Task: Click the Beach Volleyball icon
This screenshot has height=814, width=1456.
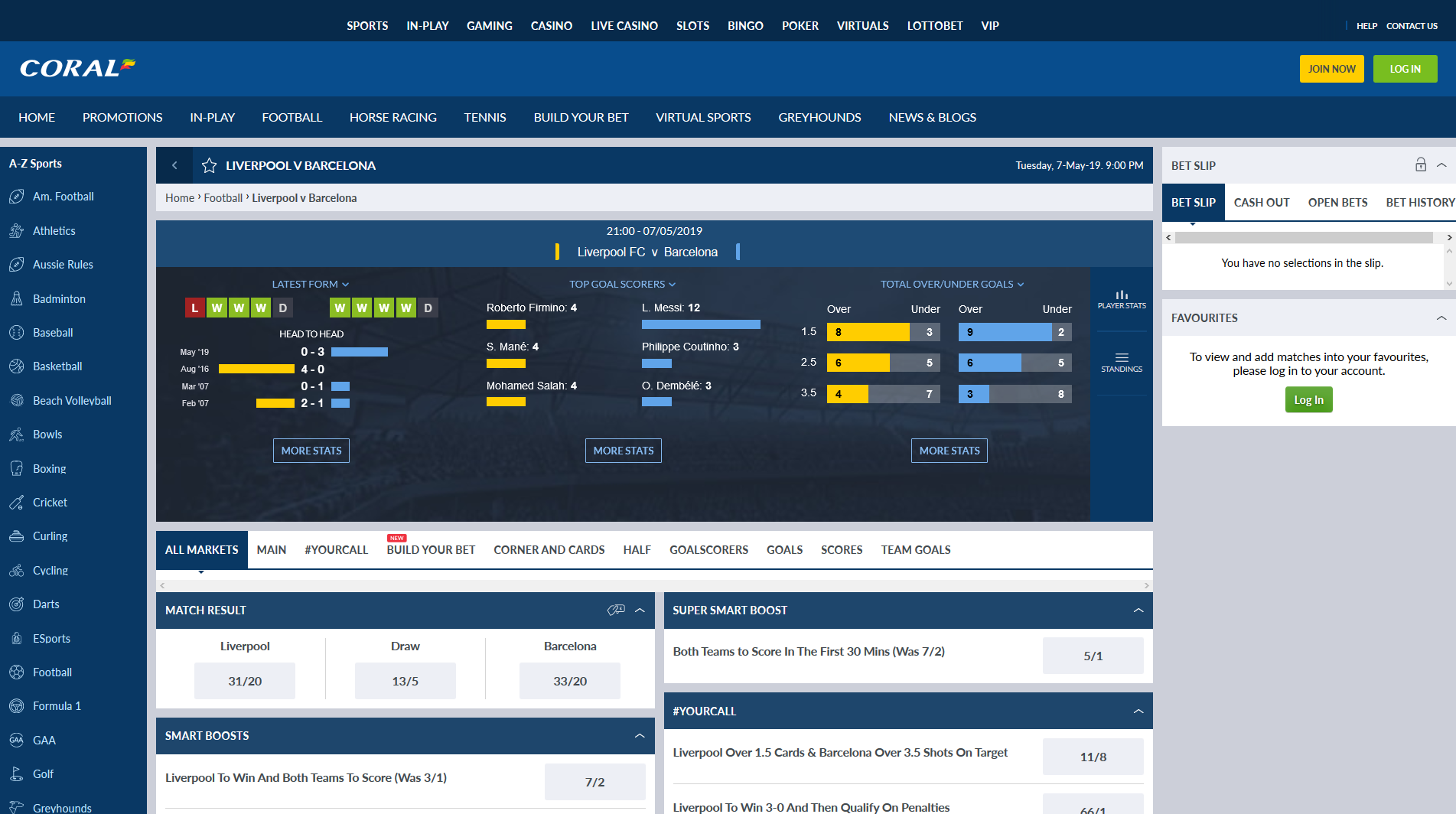Action: coord(17,400)
